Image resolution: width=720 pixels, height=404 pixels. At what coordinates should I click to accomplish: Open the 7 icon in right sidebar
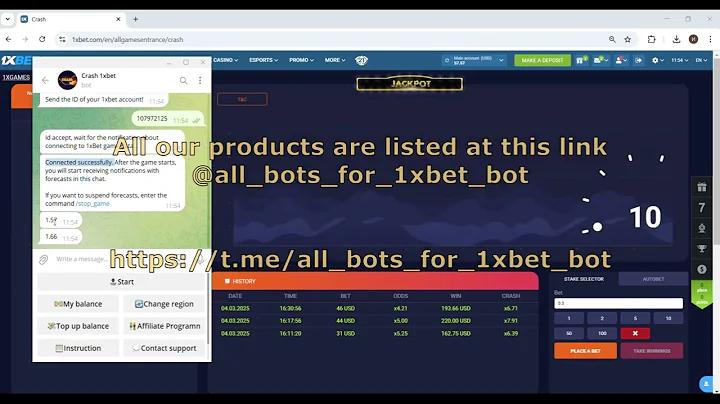pos(701,208)
